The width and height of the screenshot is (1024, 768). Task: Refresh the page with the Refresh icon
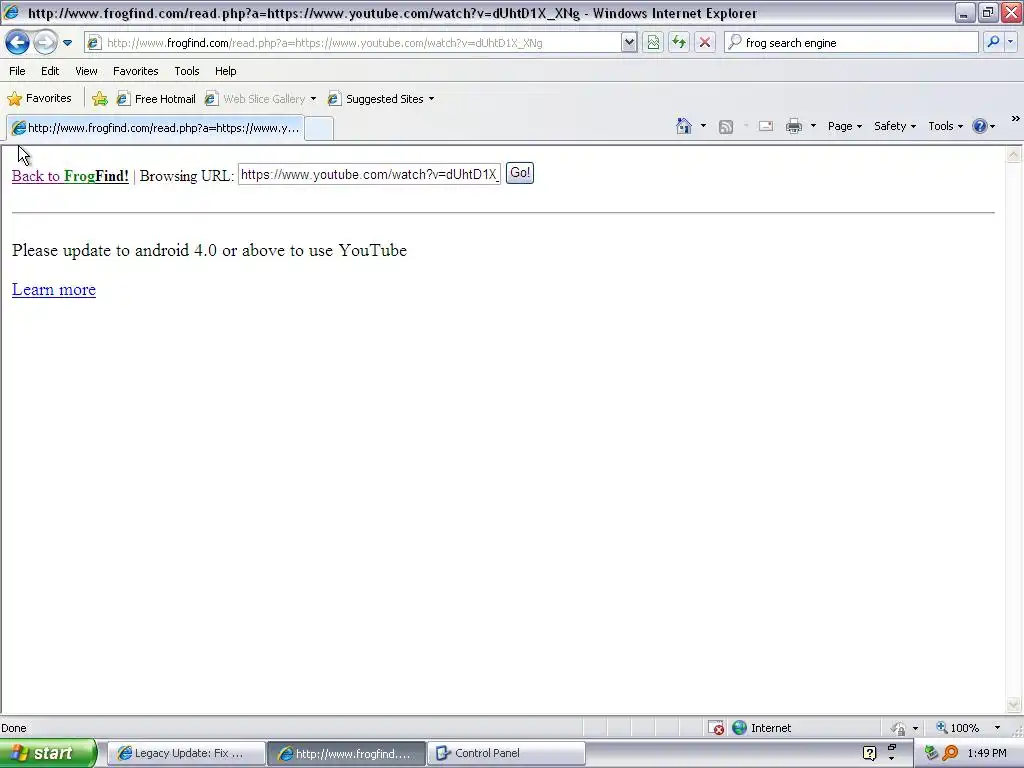(x=679, y=43)
